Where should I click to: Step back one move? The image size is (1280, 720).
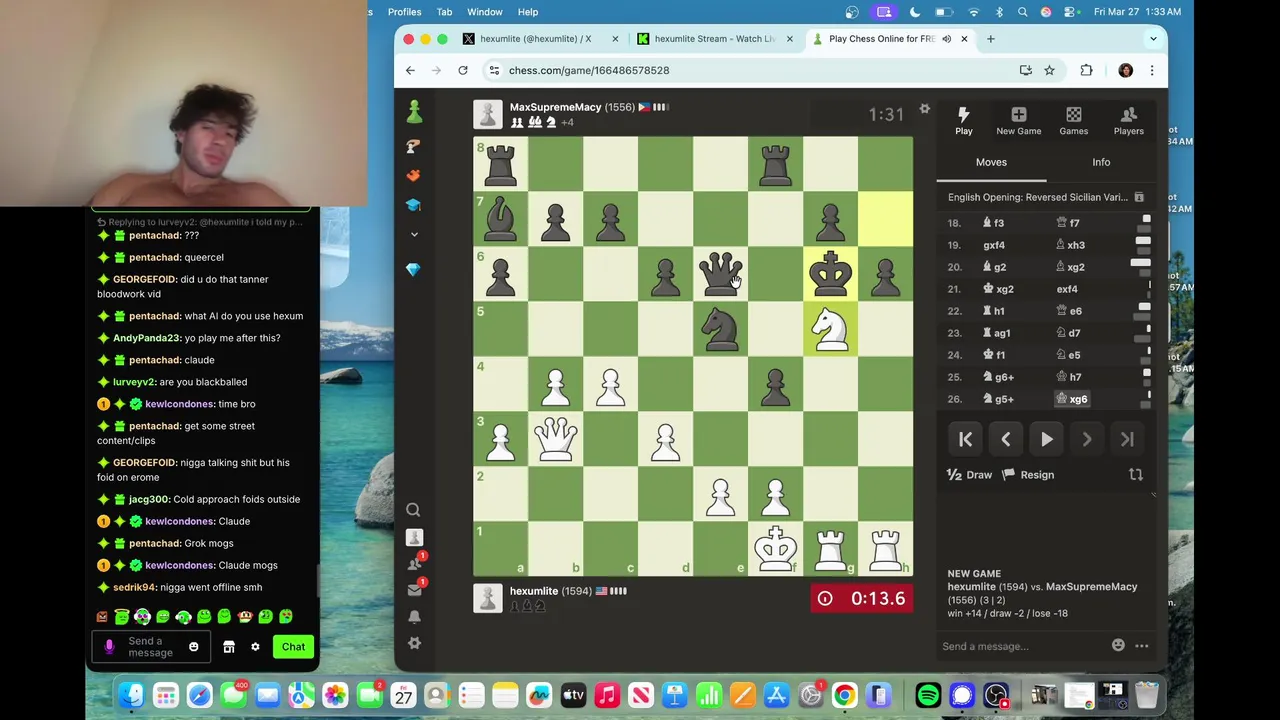click(1006, 439)
